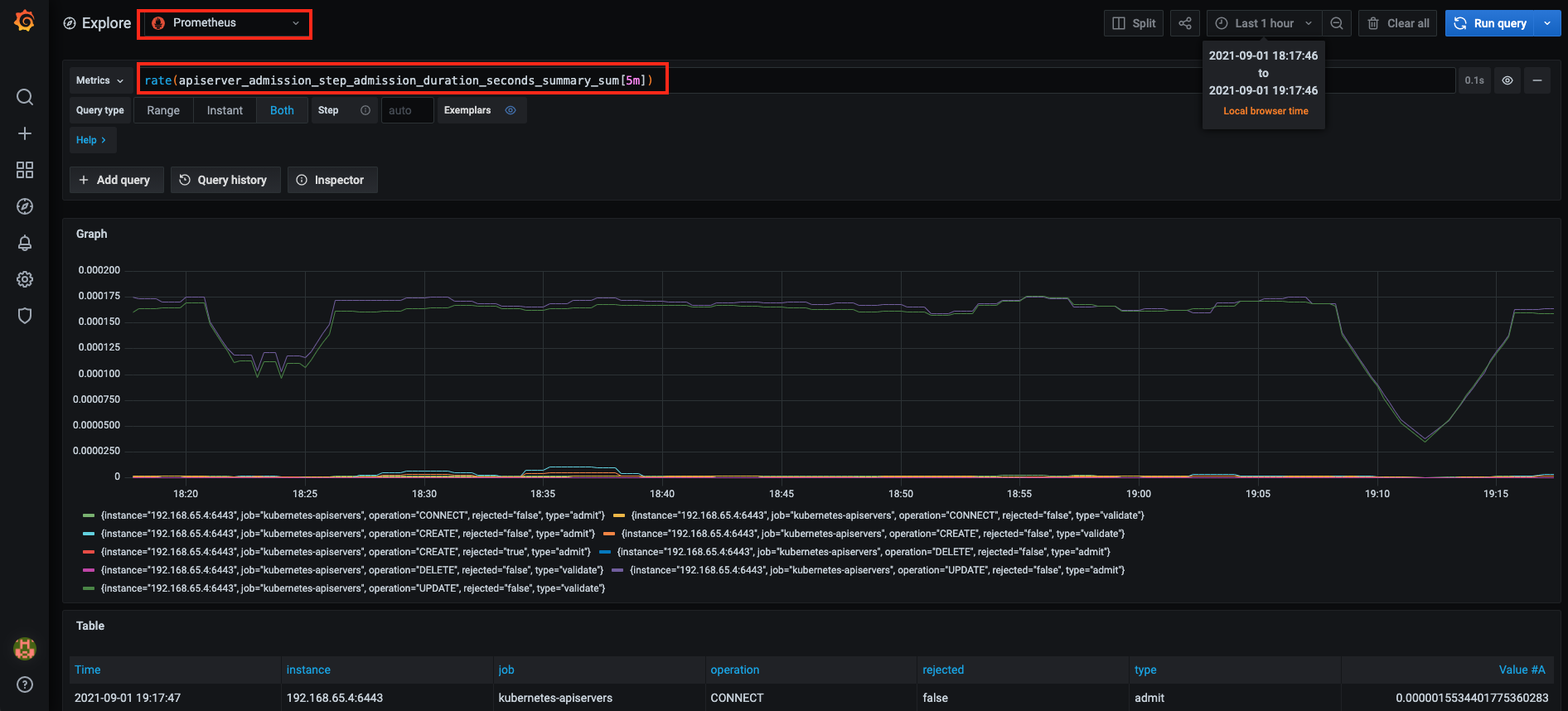Open the user avatar profile icon

pyautogui.click(x=25, y=649)
